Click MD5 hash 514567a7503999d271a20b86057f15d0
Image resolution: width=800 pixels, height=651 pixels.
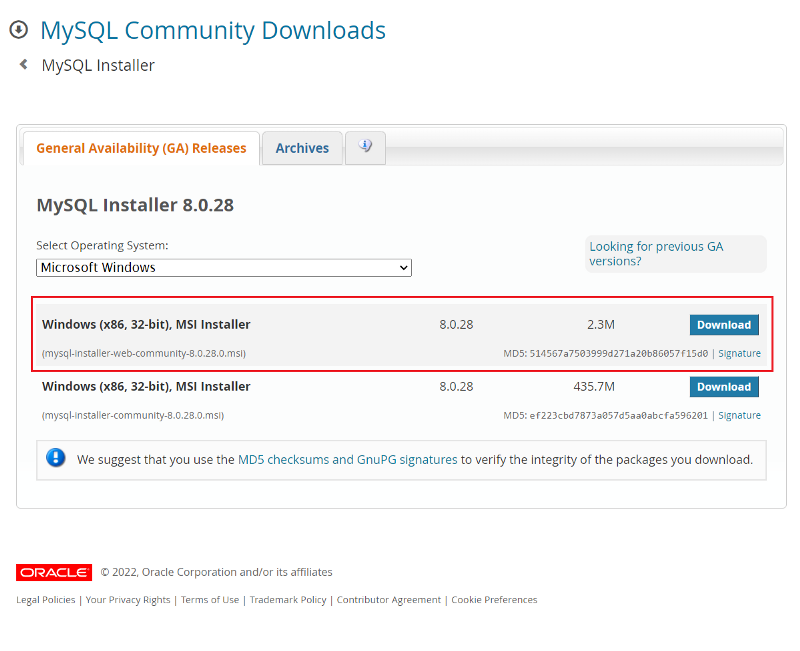(618, 353)
